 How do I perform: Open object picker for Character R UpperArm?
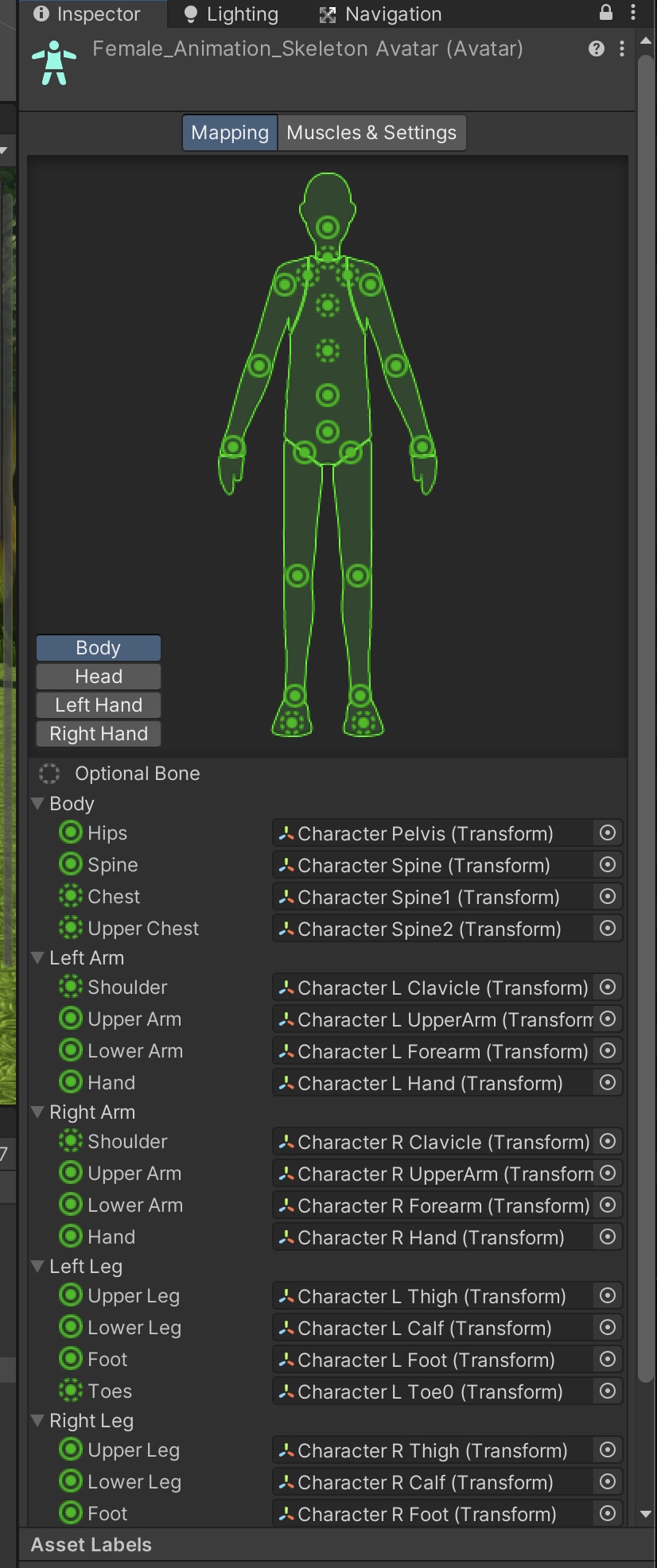pyautogui.click(x=608, y=1174)
